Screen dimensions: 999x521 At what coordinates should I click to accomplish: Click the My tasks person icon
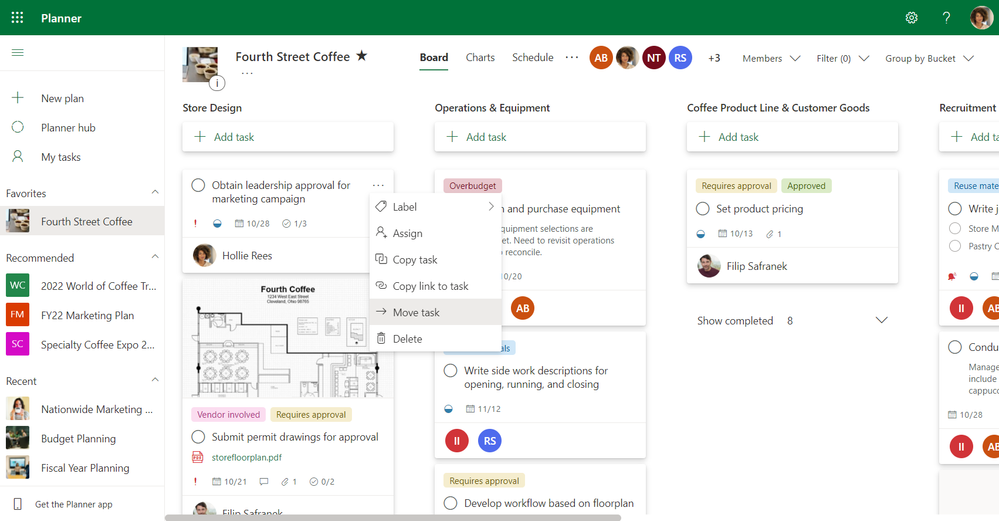pos(18,156)
